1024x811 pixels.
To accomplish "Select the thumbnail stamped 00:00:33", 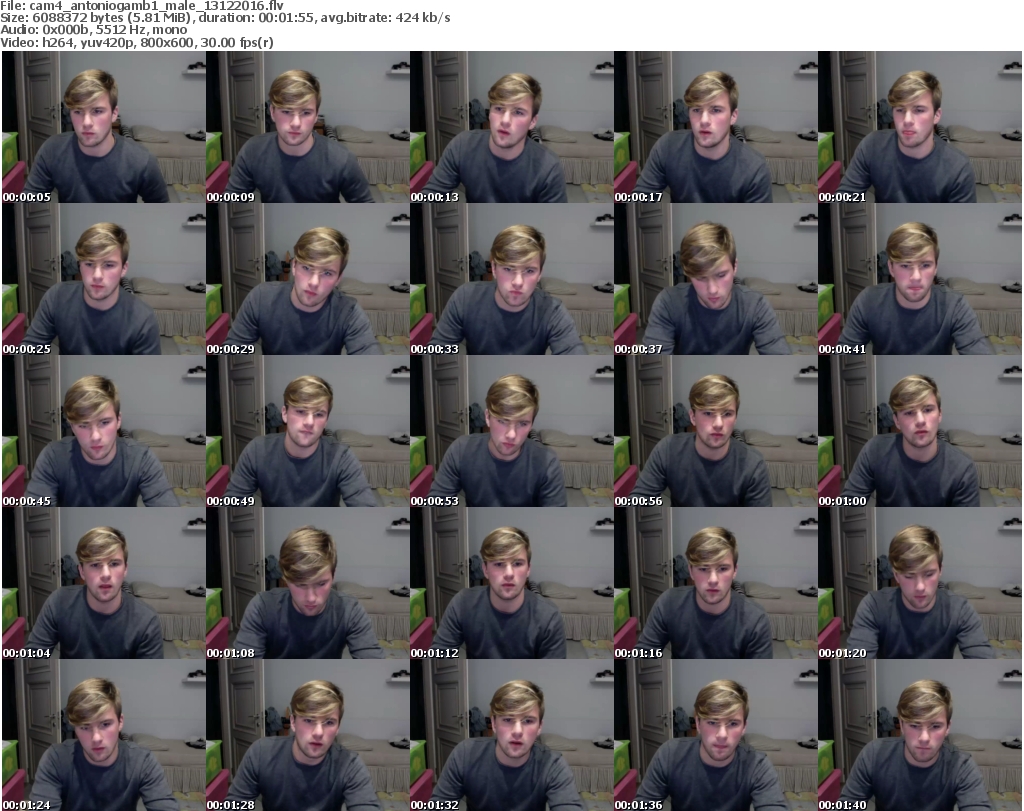I will [512, 279].
